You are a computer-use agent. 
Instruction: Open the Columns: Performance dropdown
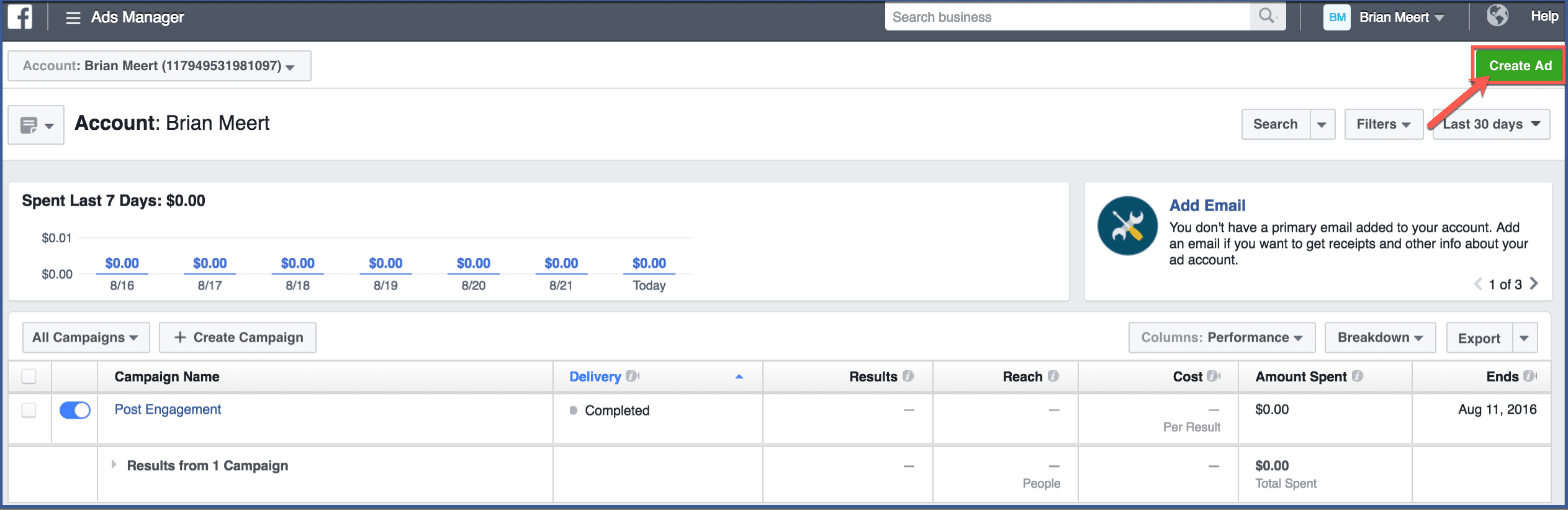1222,337
